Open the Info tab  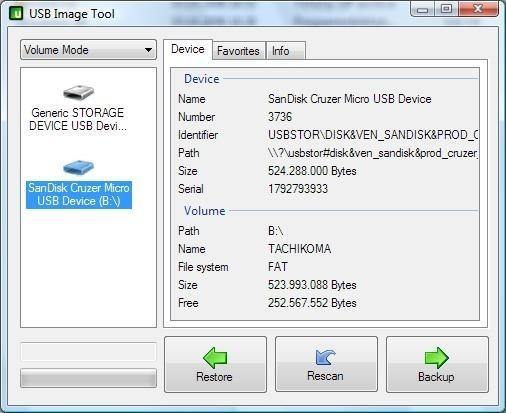tap(281, 51)
